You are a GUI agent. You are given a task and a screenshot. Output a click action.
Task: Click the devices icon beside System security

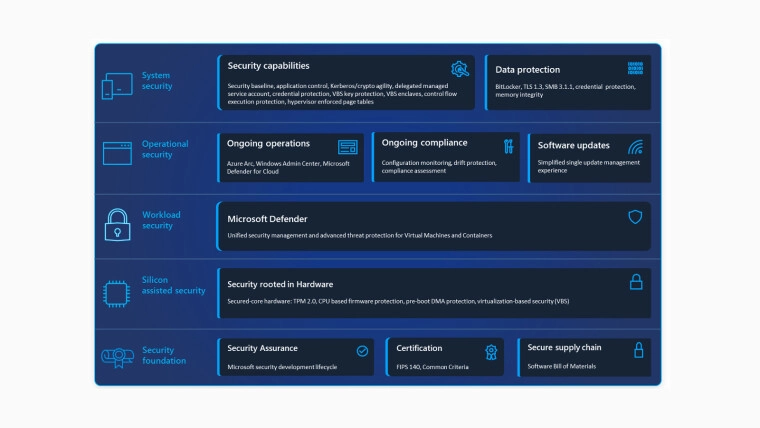(x=117, y=86)
